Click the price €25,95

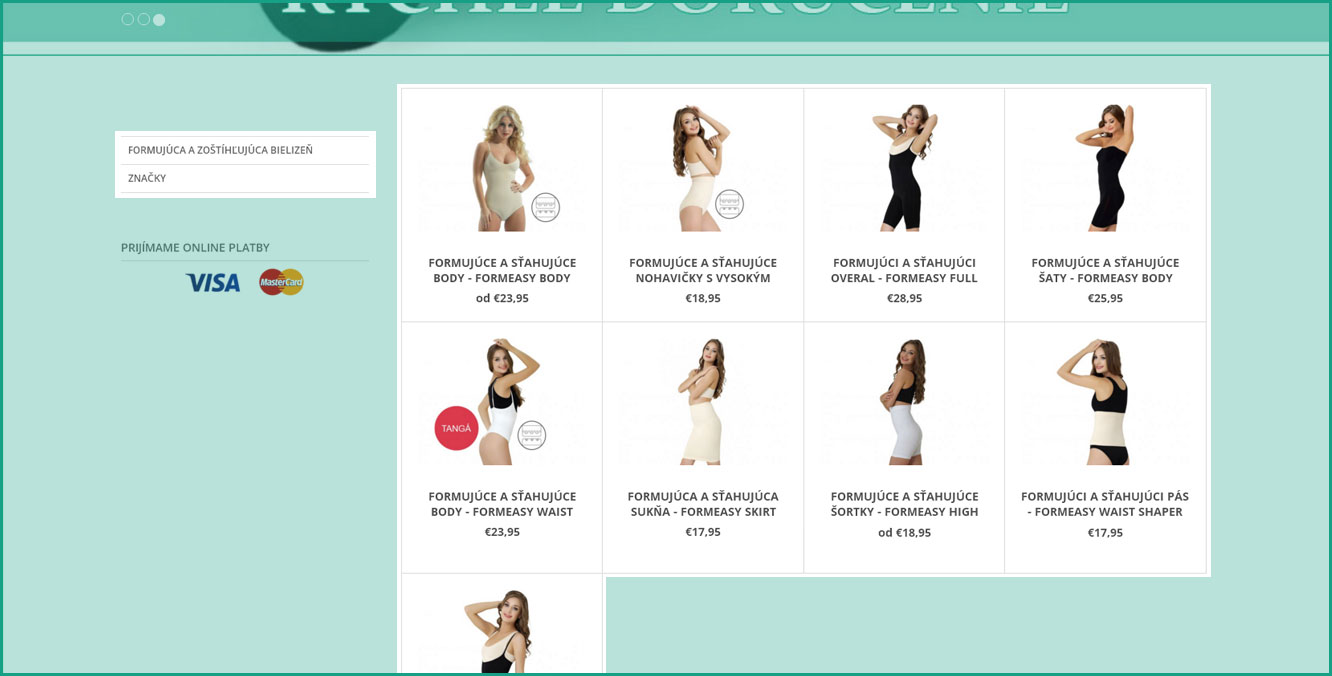tap(1105, 298)
